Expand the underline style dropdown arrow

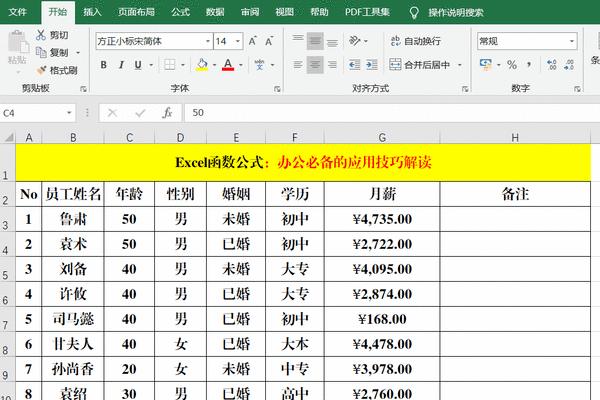coord(151,65)
